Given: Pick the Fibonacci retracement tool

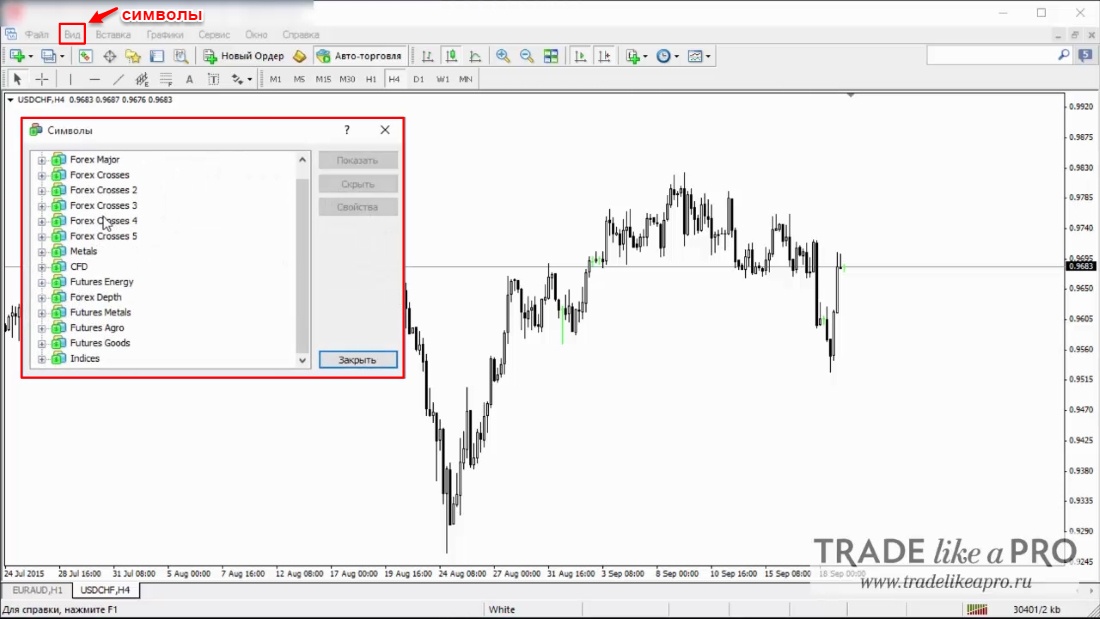Looking at the screenshot, I should [x=166, y=79].
